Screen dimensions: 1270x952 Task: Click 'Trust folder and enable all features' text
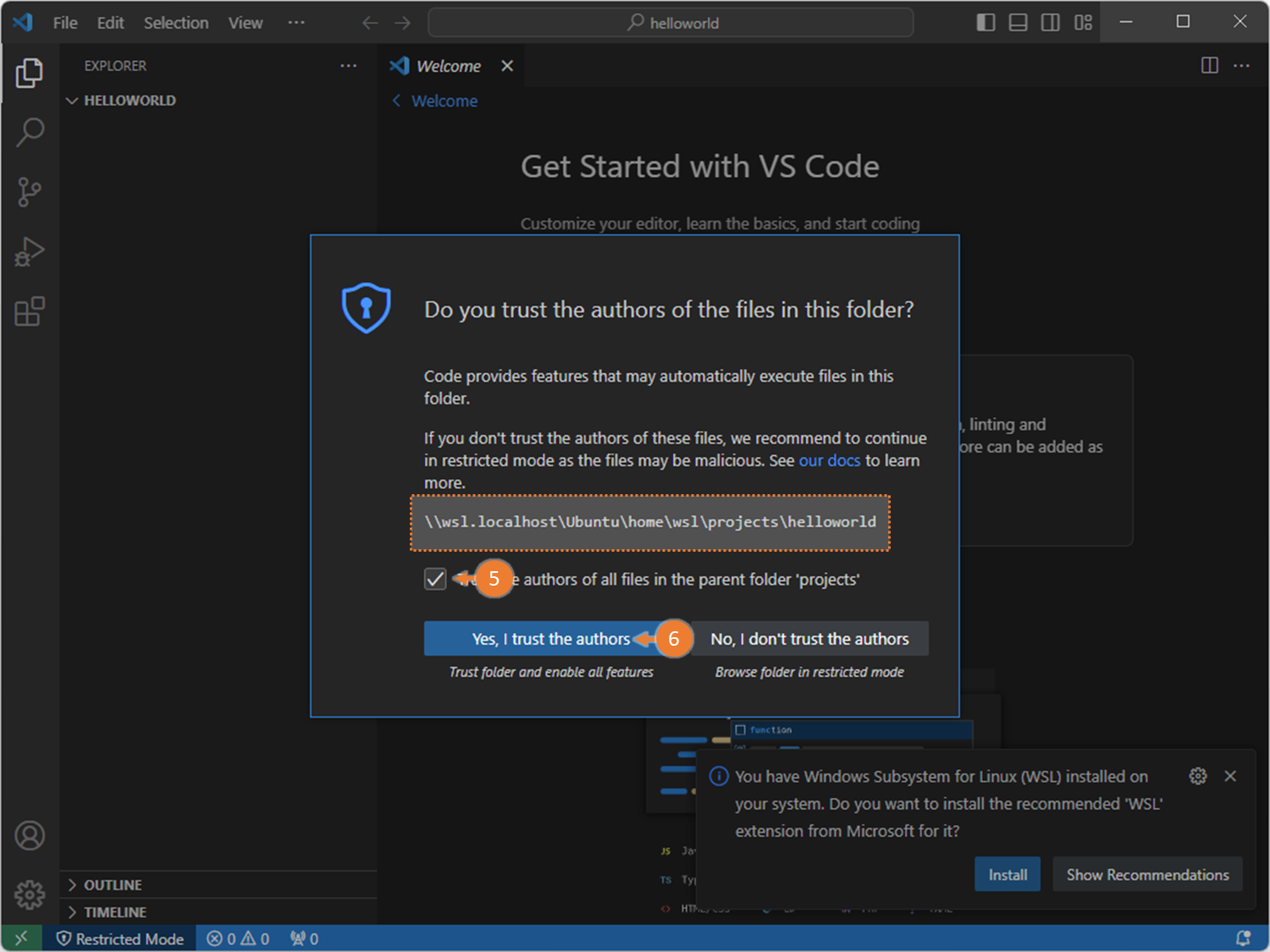point(551,672)
